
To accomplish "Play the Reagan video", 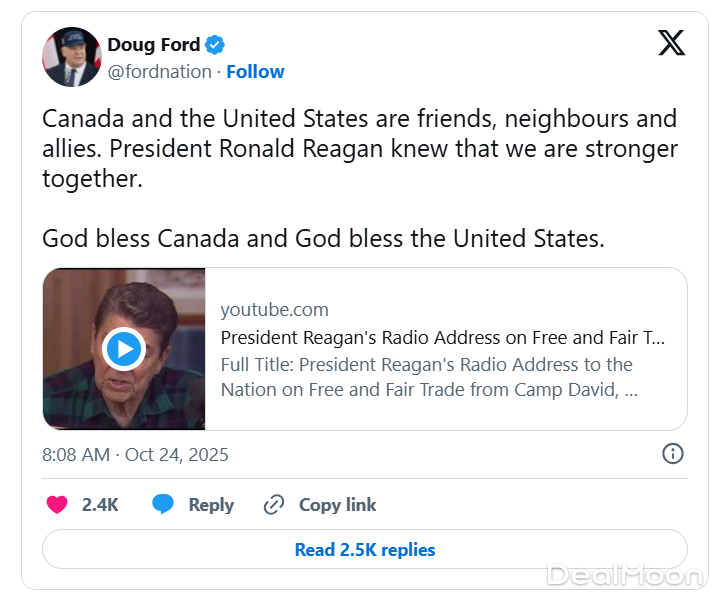I will (x=124, y=349).
